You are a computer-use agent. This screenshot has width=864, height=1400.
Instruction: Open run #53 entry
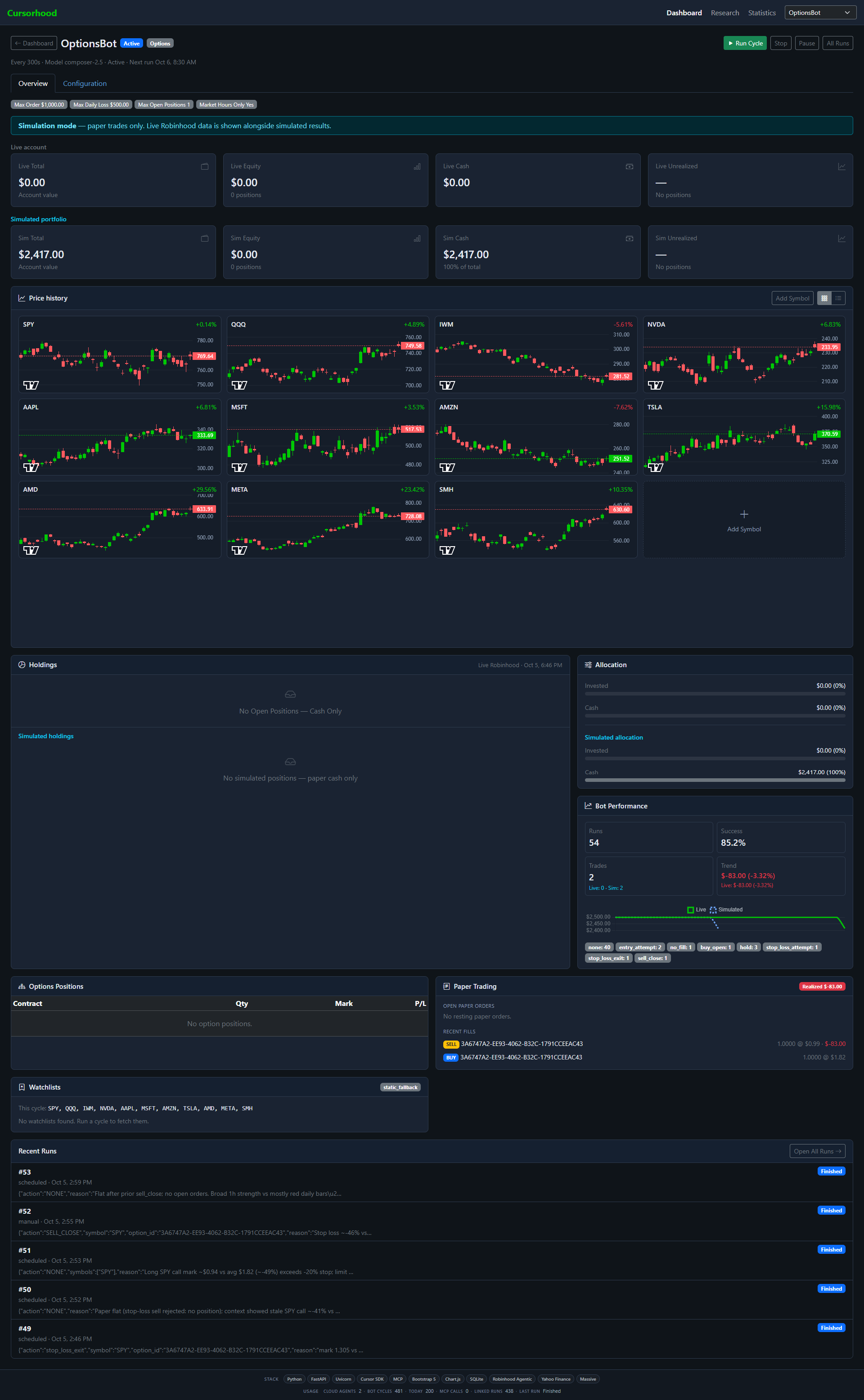[432, 1182]
